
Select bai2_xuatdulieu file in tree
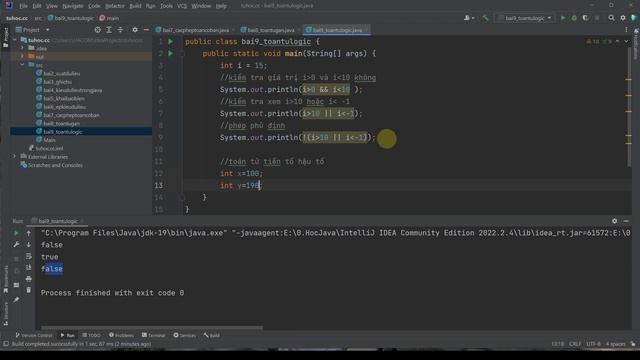tap(62, 73)
